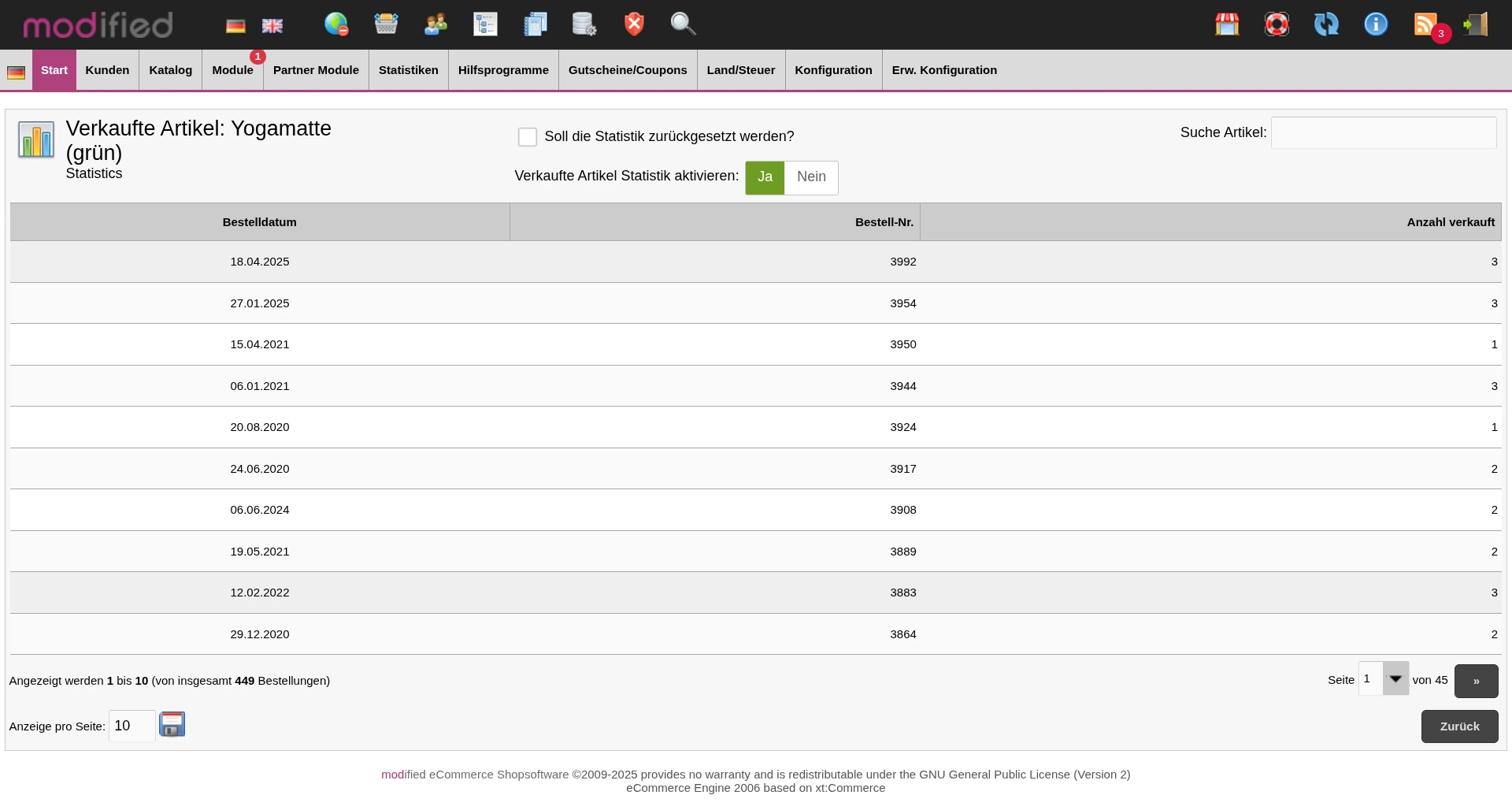Image resolution: width=1512 pixels, height=810 pixels.
Task: Click the red shield icon
Action: point(634,24)
